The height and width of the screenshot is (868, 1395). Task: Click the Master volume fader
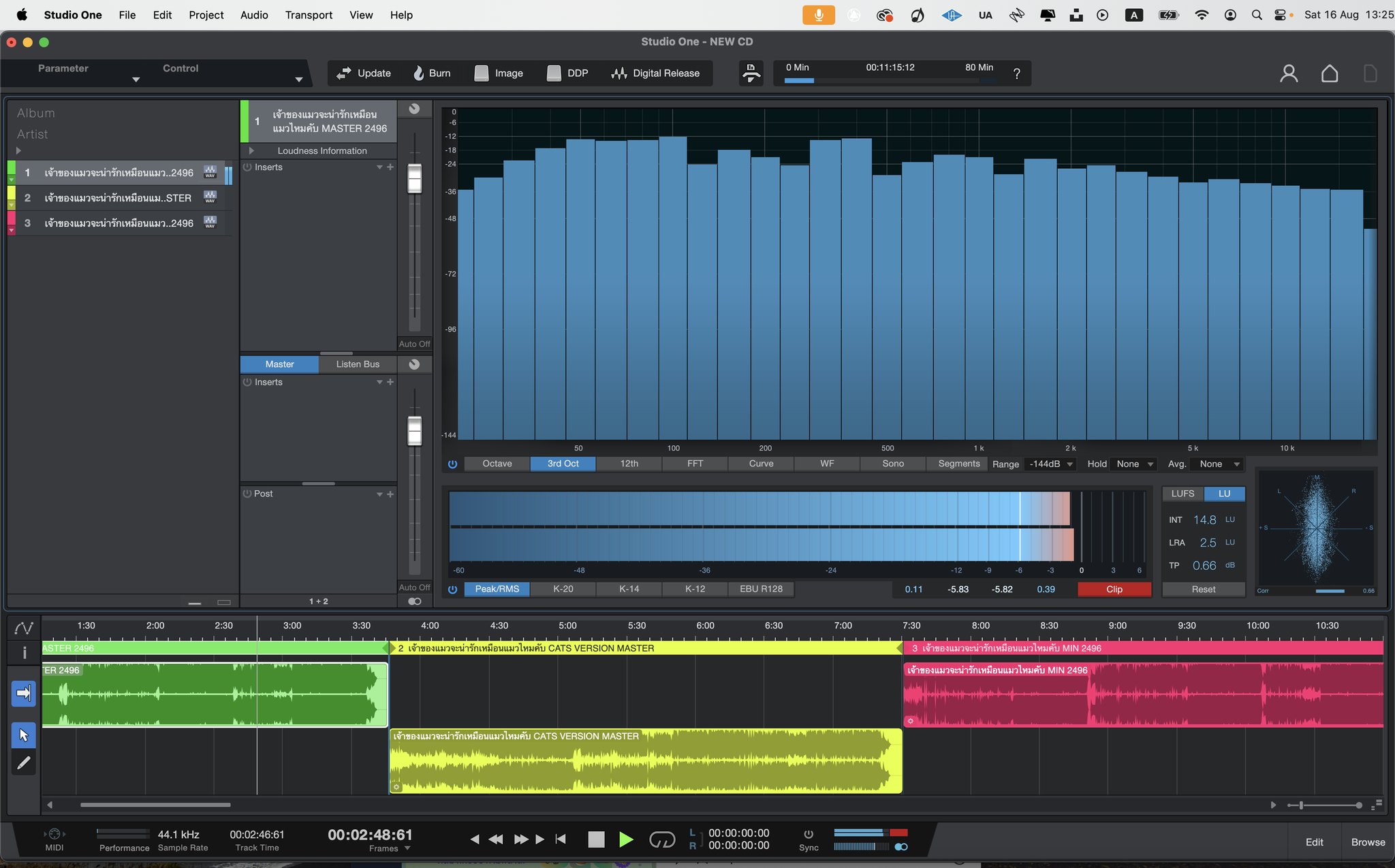coord(414,430)
